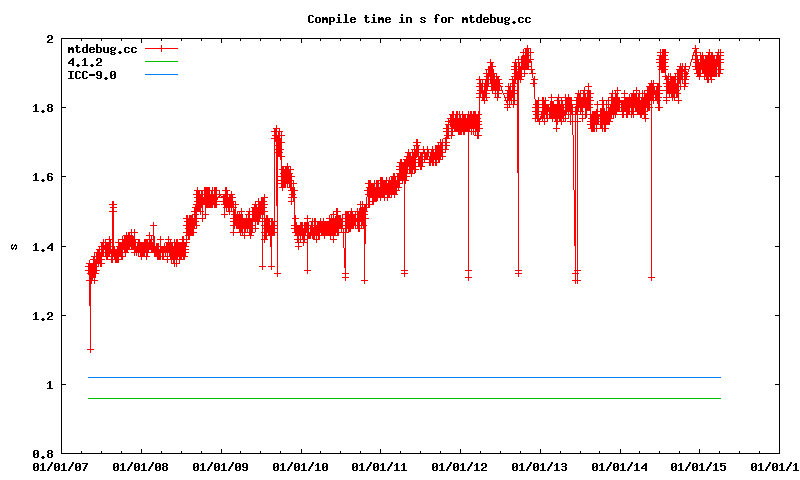
Task: Click the green line sample beside 4.1.2
Action: 160,62
